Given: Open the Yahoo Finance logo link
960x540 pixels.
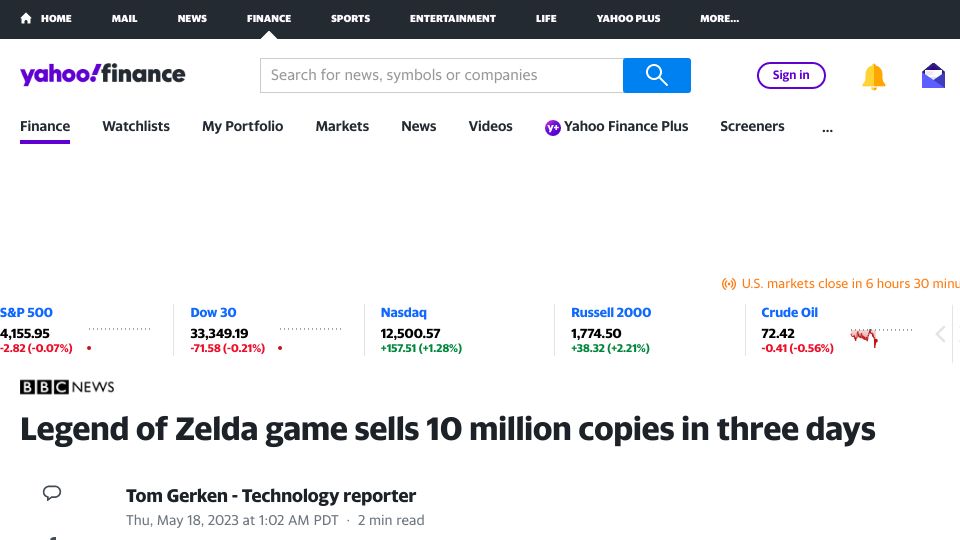Looking at the screenshot, I should pos(103,74).
